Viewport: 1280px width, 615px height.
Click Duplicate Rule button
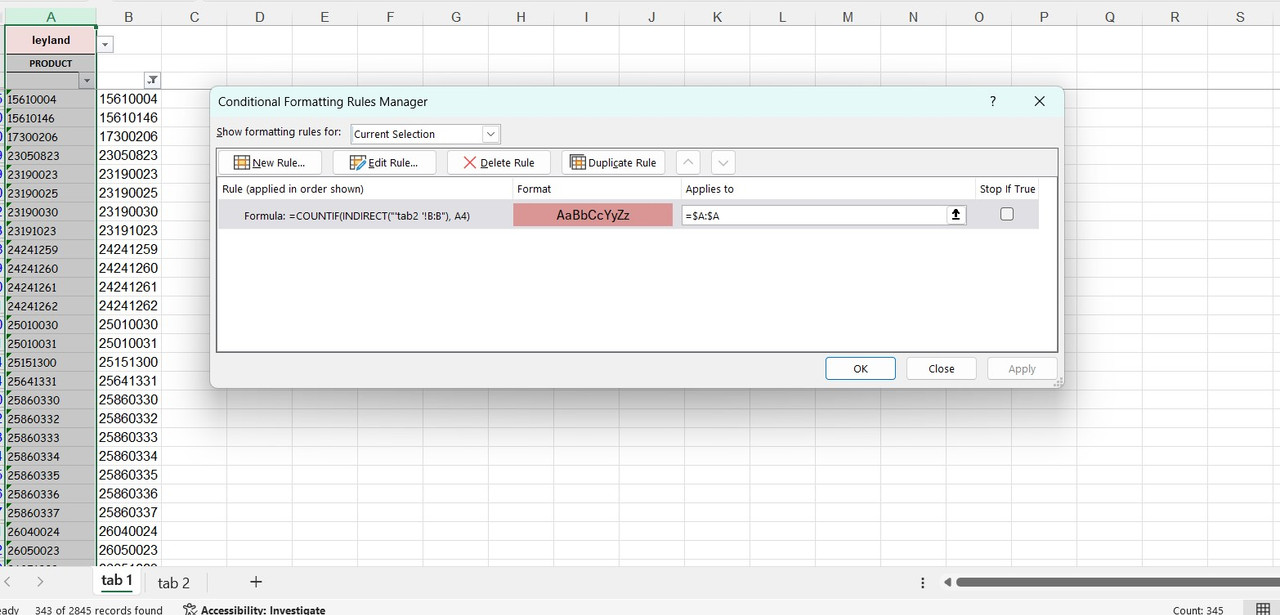point(613,162)
